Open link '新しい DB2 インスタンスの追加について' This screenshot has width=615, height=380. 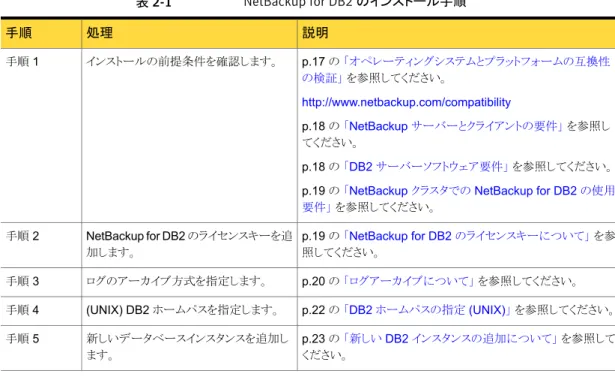tap(451, 339)
